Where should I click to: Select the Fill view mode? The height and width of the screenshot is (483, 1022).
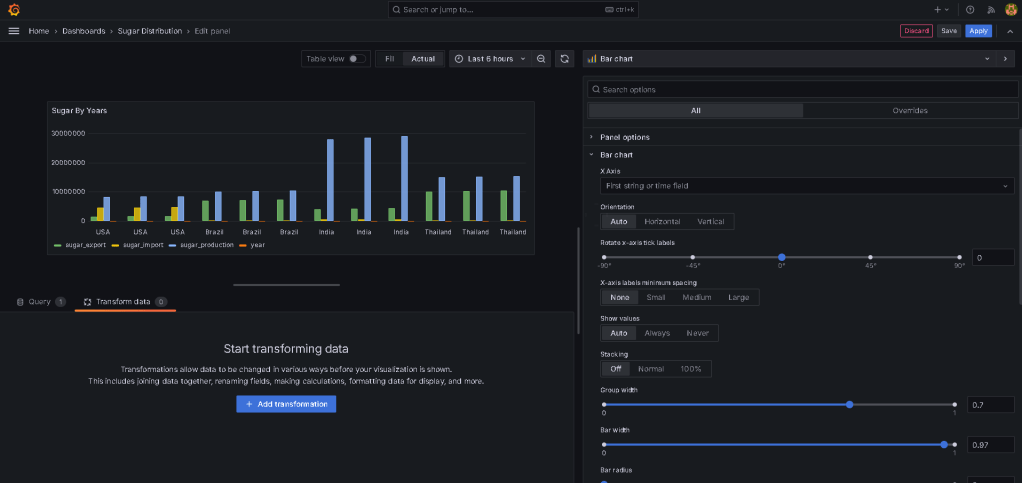(x=390, y=59)
